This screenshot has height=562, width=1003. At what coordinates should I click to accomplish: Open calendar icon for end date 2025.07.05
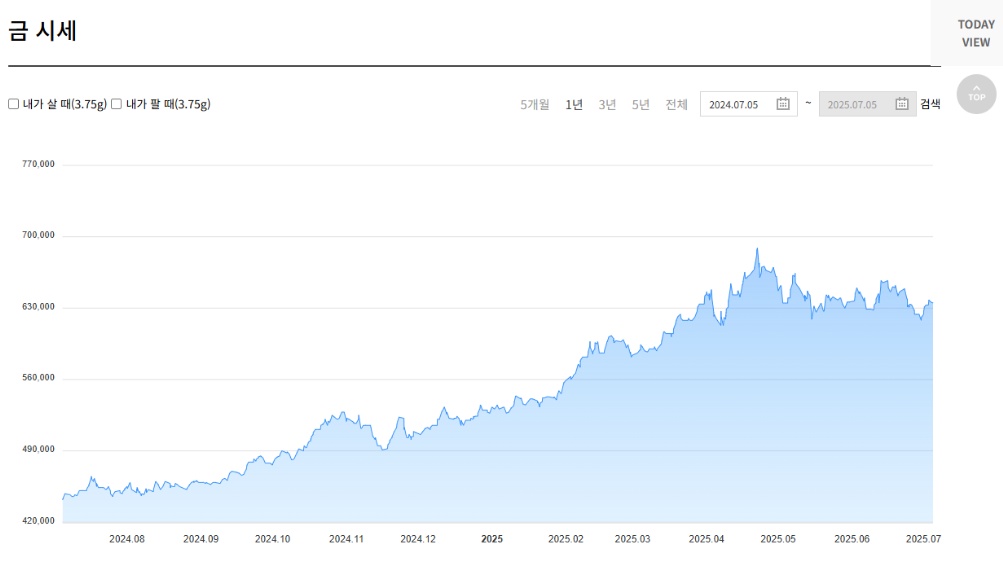pyautogui.click(x=901, y=104)
